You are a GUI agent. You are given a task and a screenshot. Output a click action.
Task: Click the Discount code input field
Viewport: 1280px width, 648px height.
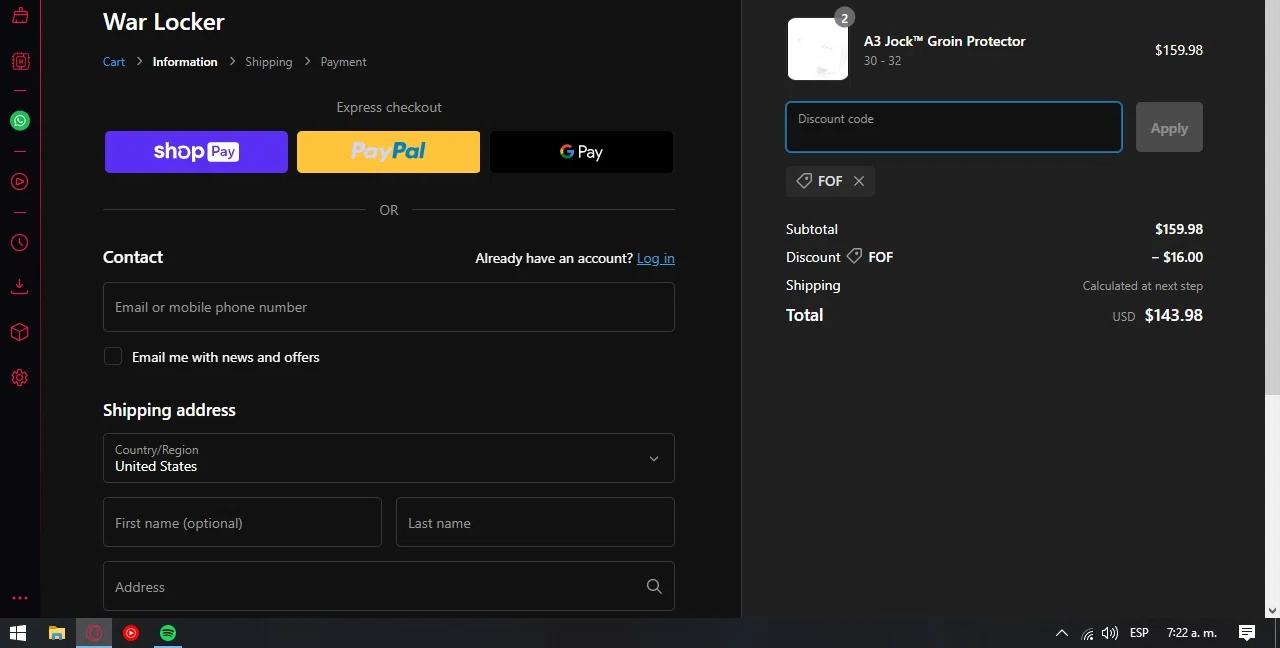coord(953,128)
